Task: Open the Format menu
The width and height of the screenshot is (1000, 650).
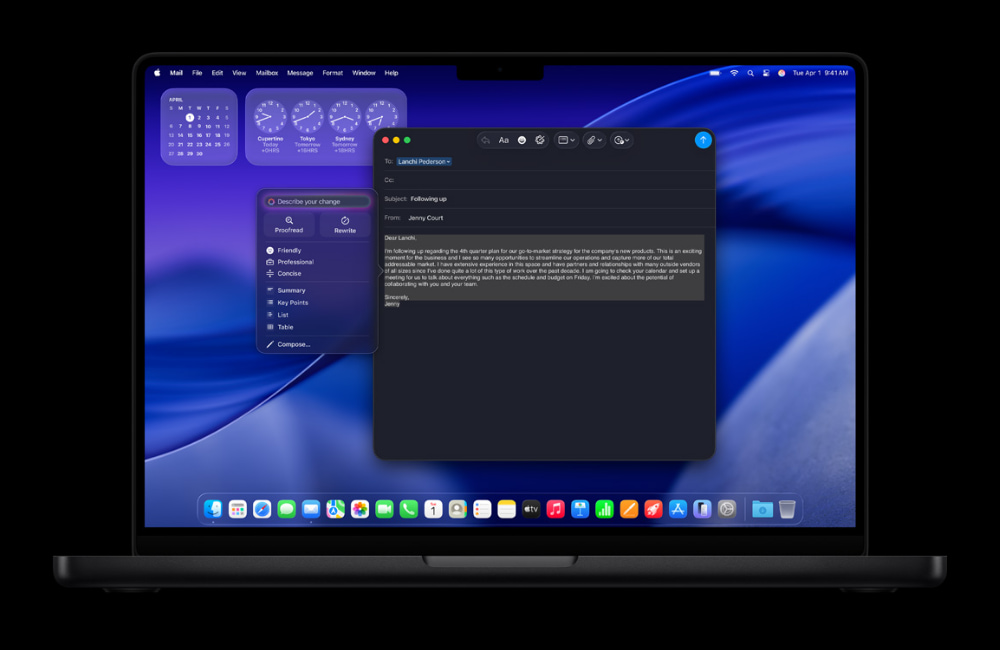Action: 331,72
